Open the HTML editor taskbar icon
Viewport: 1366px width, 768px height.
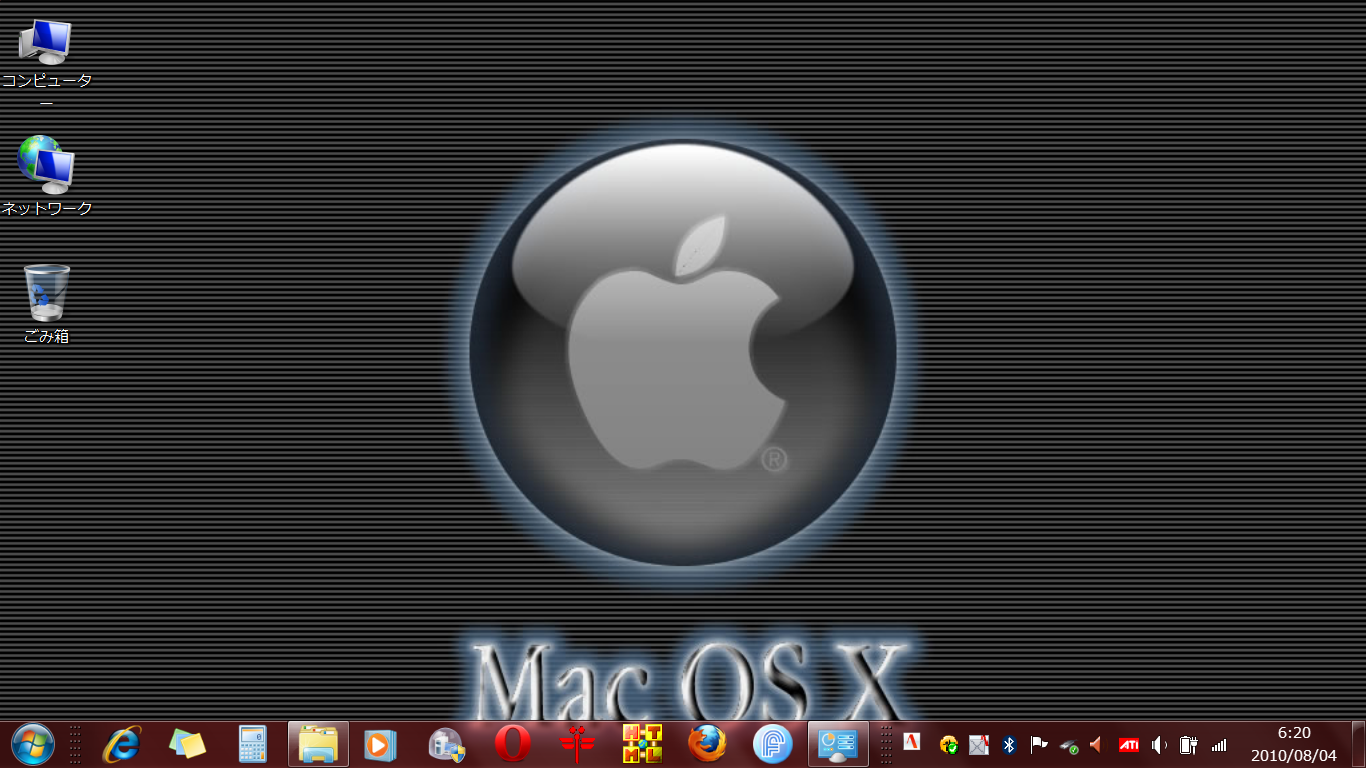[x=642, y=744]
